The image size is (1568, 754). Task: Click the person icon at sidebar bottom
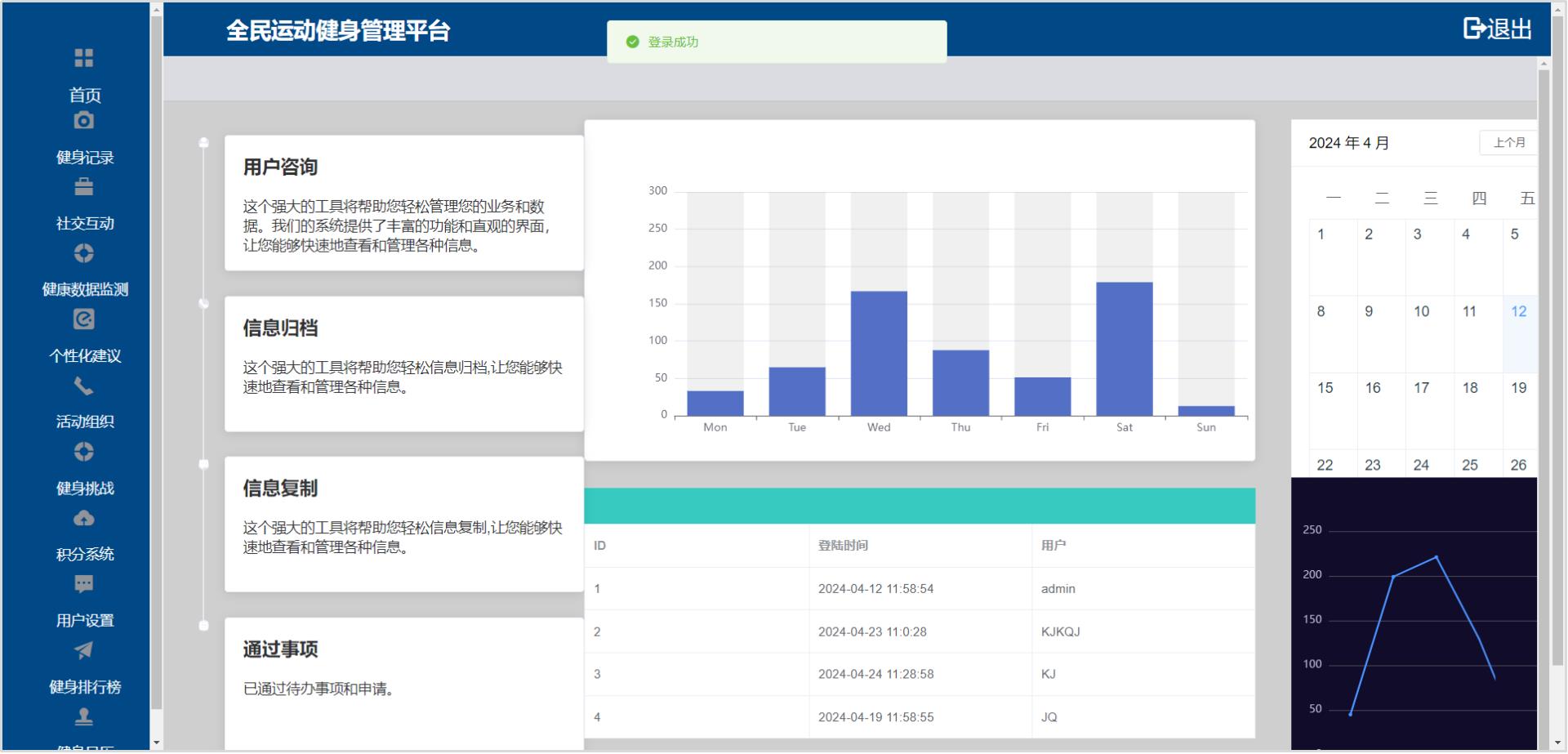pyautogui.click(x=84, y=716)
